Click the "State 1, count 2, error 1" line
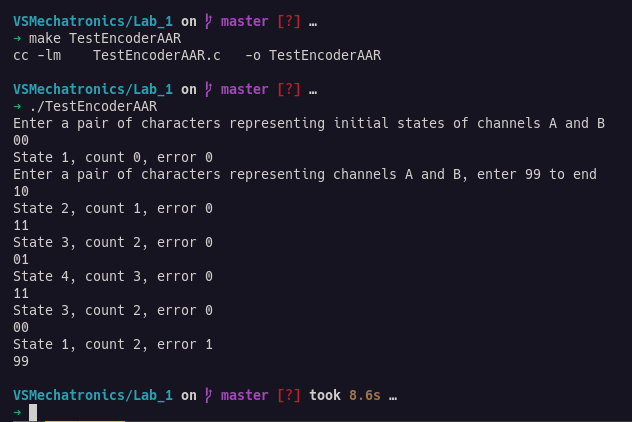 pyautogui.click(x=112, y=344)
